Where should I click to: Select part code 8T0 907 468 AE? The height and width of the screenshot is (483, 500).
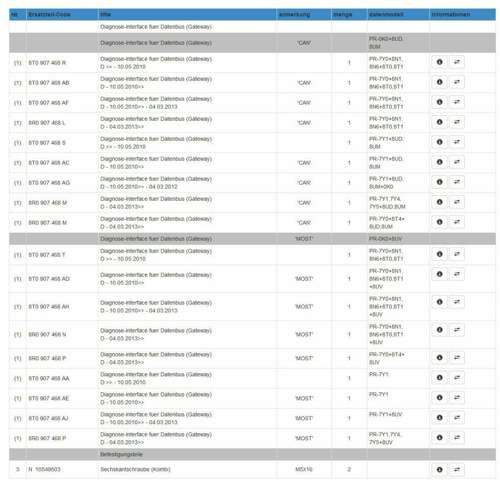pos(49,398)
